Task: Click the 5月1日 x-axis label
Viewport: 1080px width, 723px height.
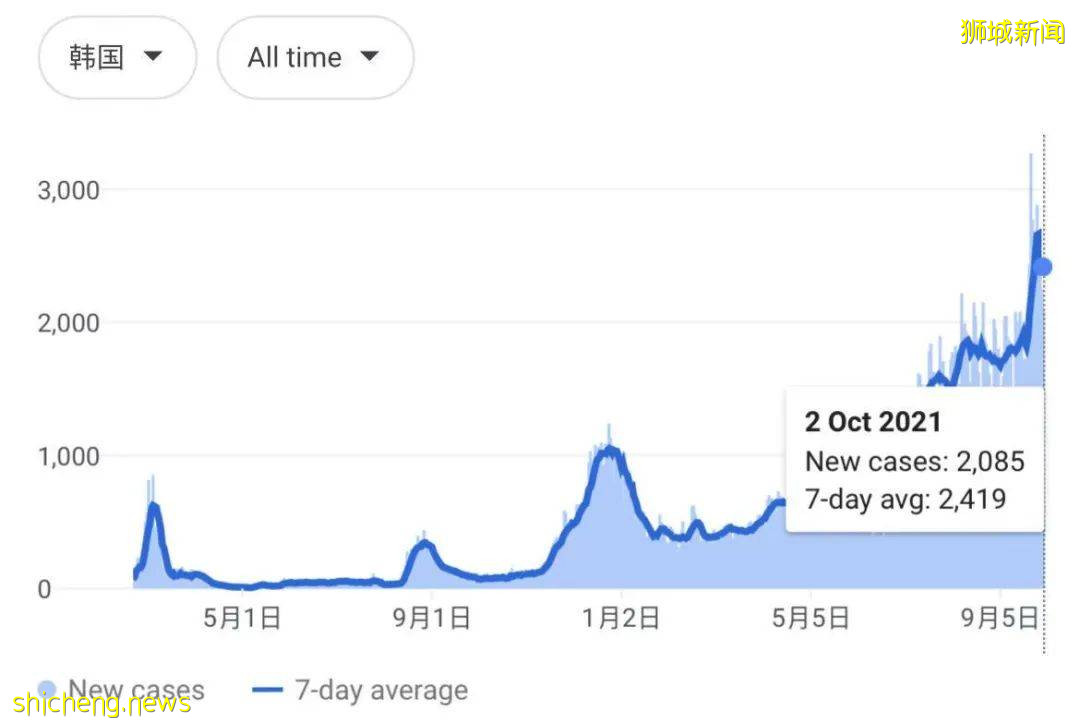Action: click(242, 619)
